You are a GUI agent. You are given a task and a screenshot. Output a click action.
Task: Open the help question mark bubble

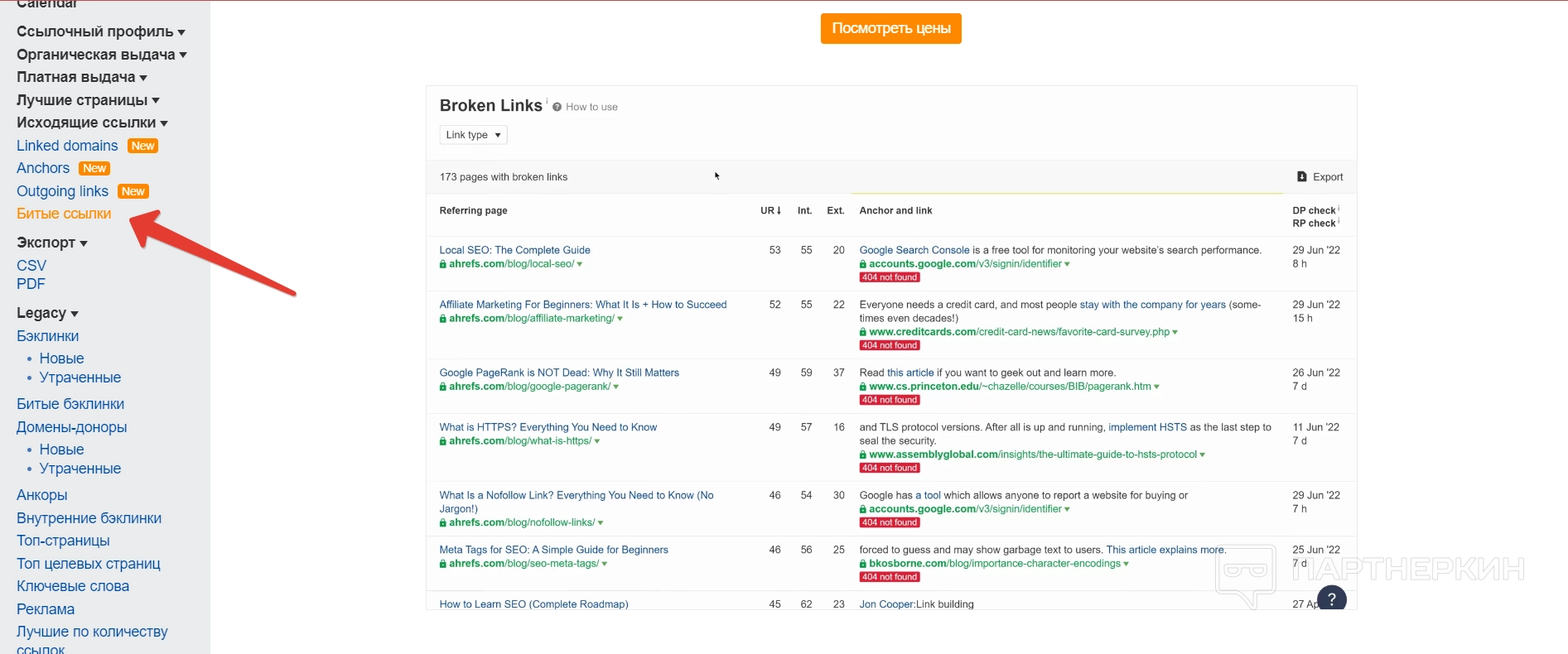(1331, 599)
